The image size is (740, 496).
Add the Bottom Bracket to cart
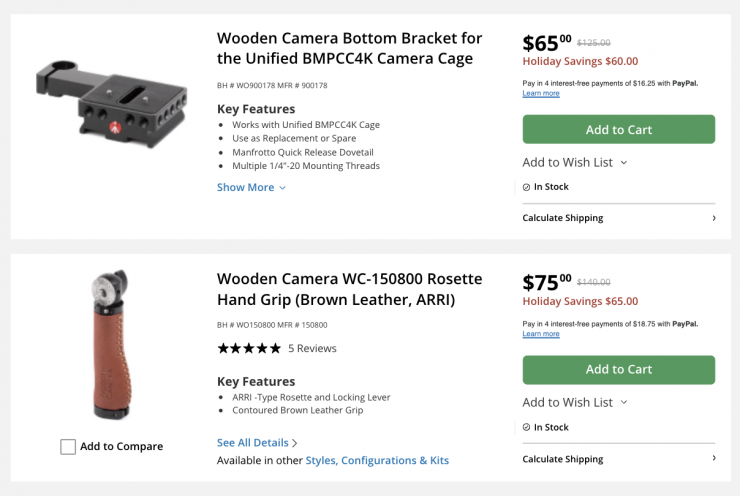point(618,130)
